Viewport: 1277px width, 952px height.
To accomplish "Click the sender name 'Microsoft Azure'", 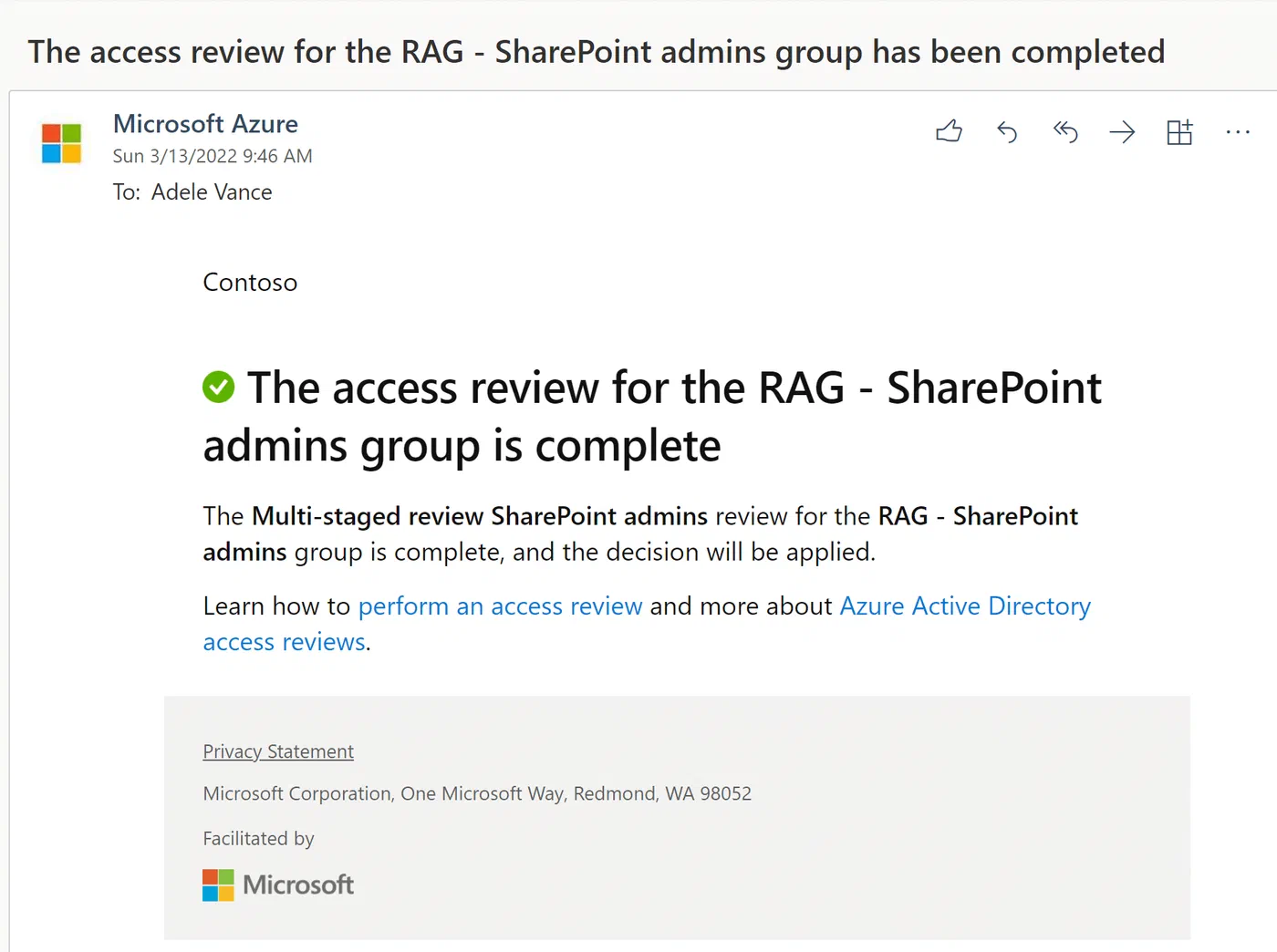I will pyautogui.click(x=205, y=124).
